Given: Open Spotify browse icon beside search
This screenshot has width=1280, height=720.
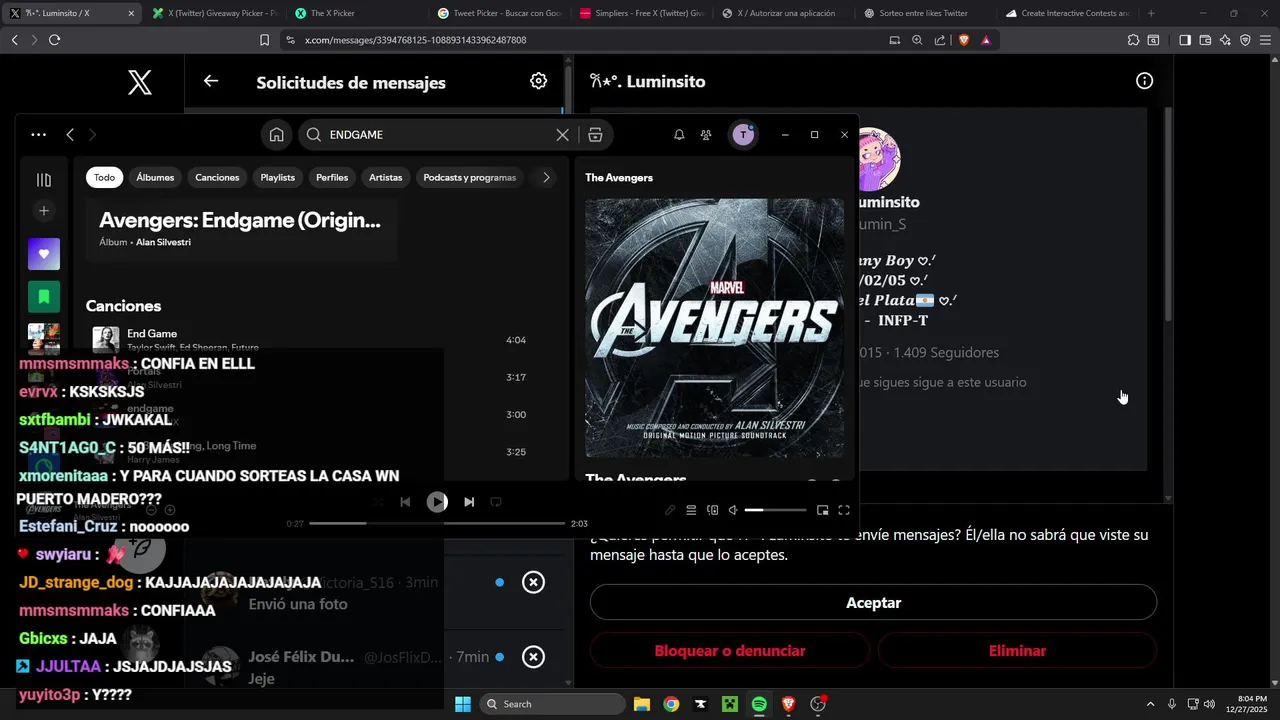Looking at the screenshot, I should point(595,135).
